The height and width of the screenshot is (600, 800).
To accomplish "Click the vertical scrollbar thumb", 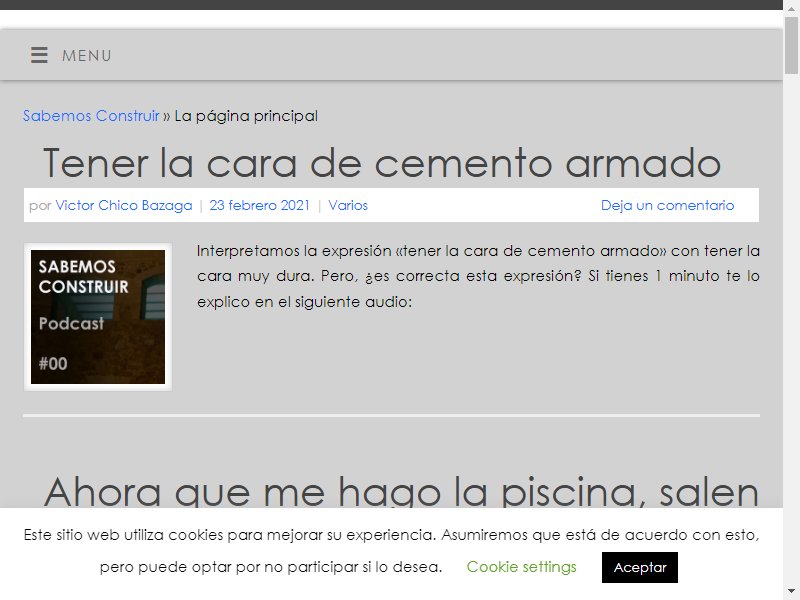I will point(791,45).
